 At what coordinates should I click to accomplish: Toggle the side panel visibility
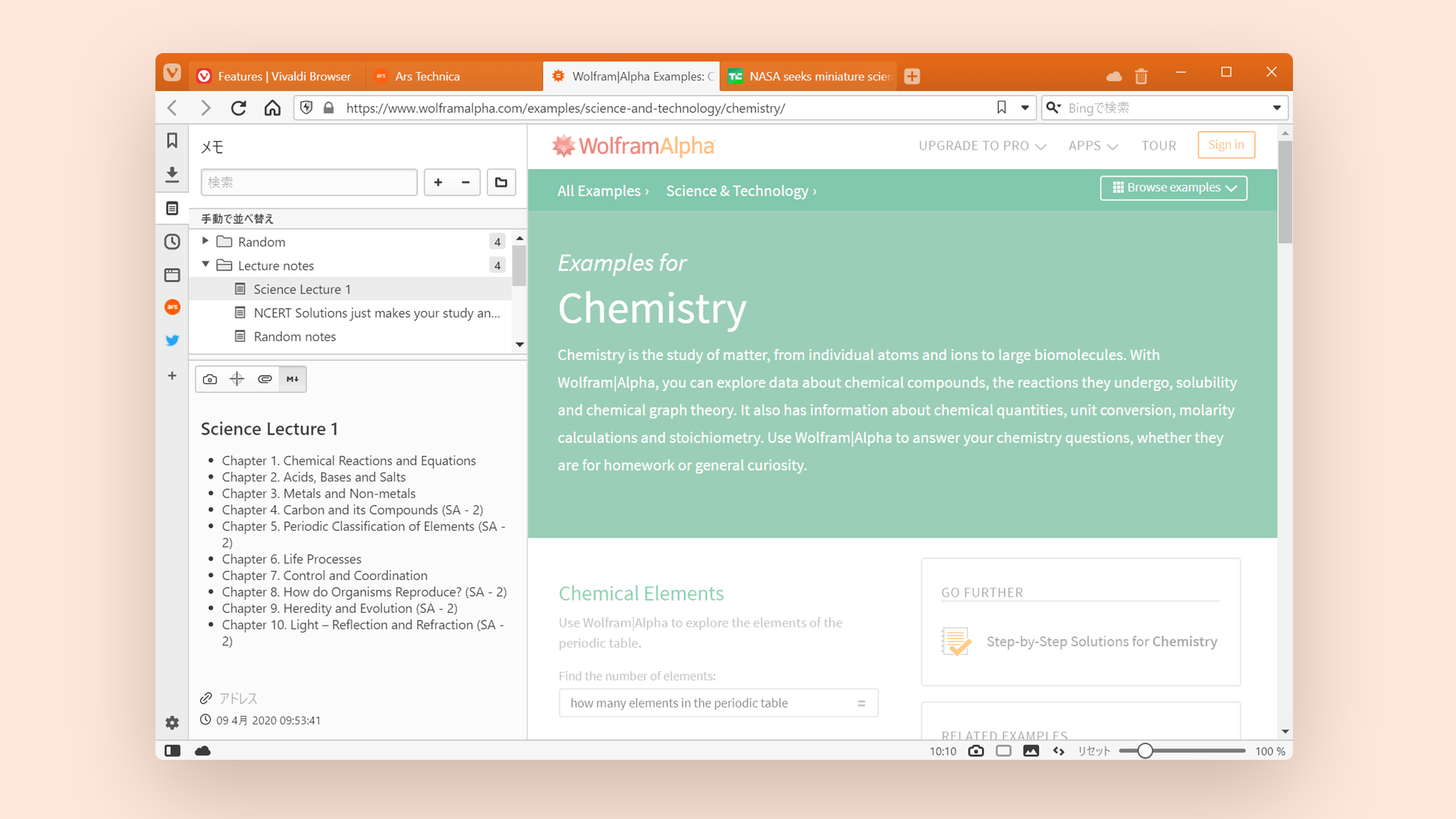(x=172, y=751)
